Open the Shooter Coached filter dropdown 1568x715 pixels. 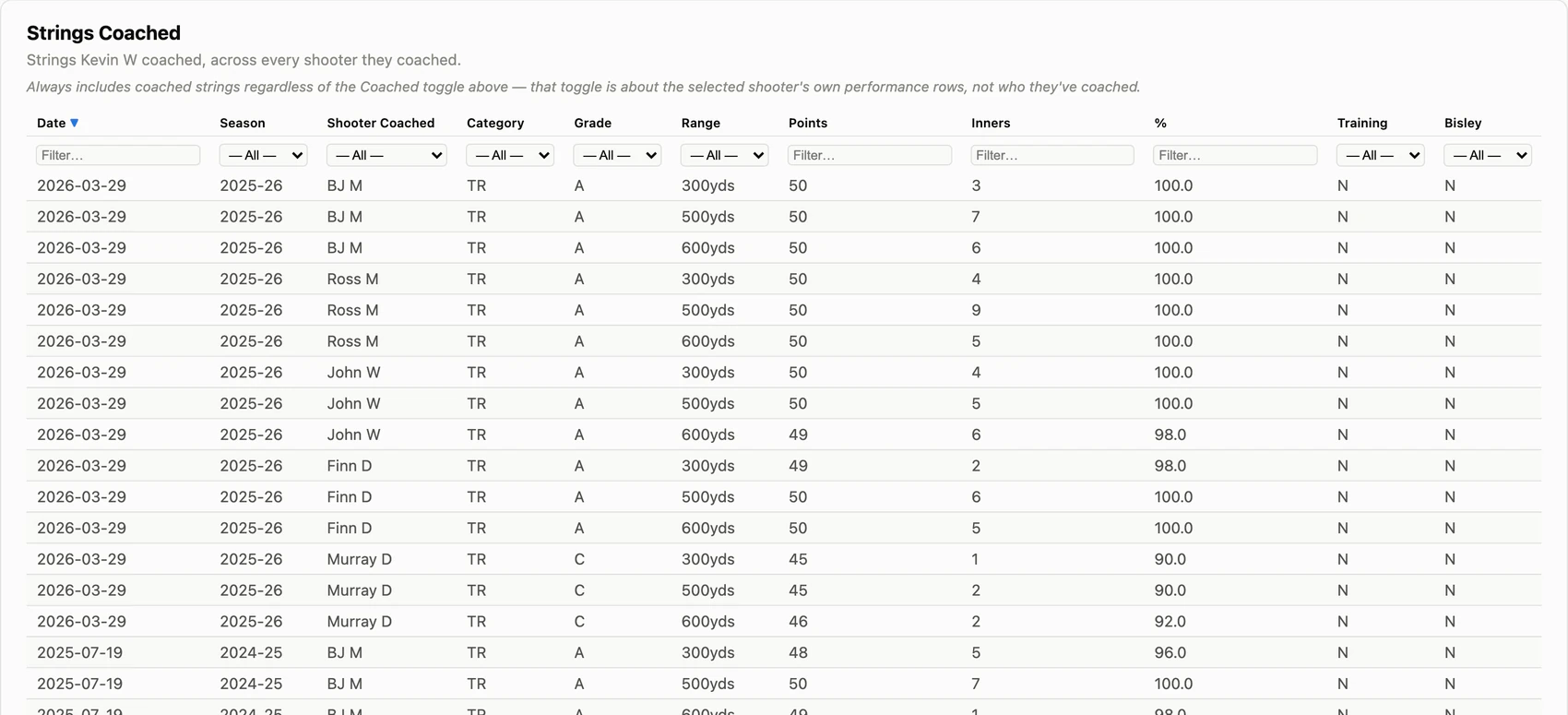[386, 155]
